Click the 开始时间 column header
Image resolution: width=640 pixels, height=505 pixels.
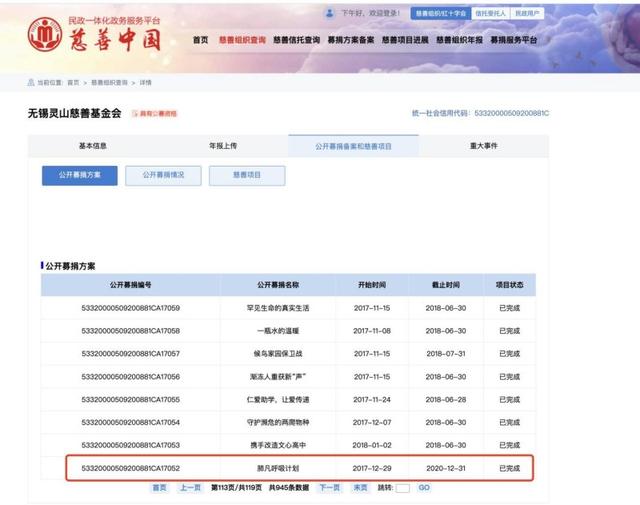click(372, 285)
